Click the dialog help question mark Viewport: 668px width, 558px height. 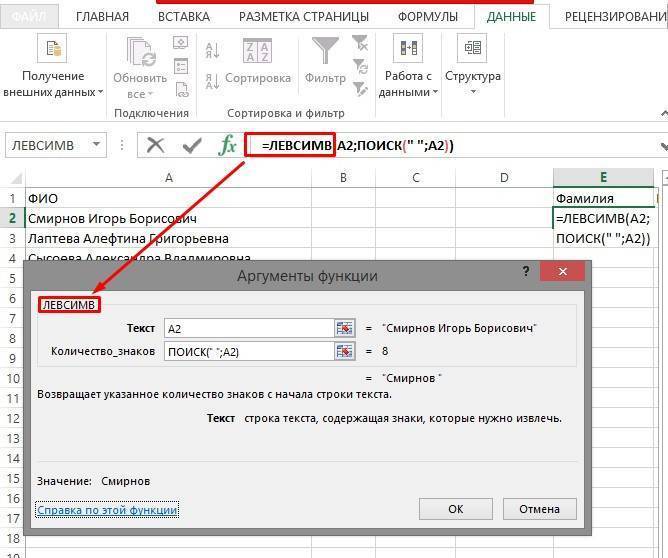coord(526,271)
